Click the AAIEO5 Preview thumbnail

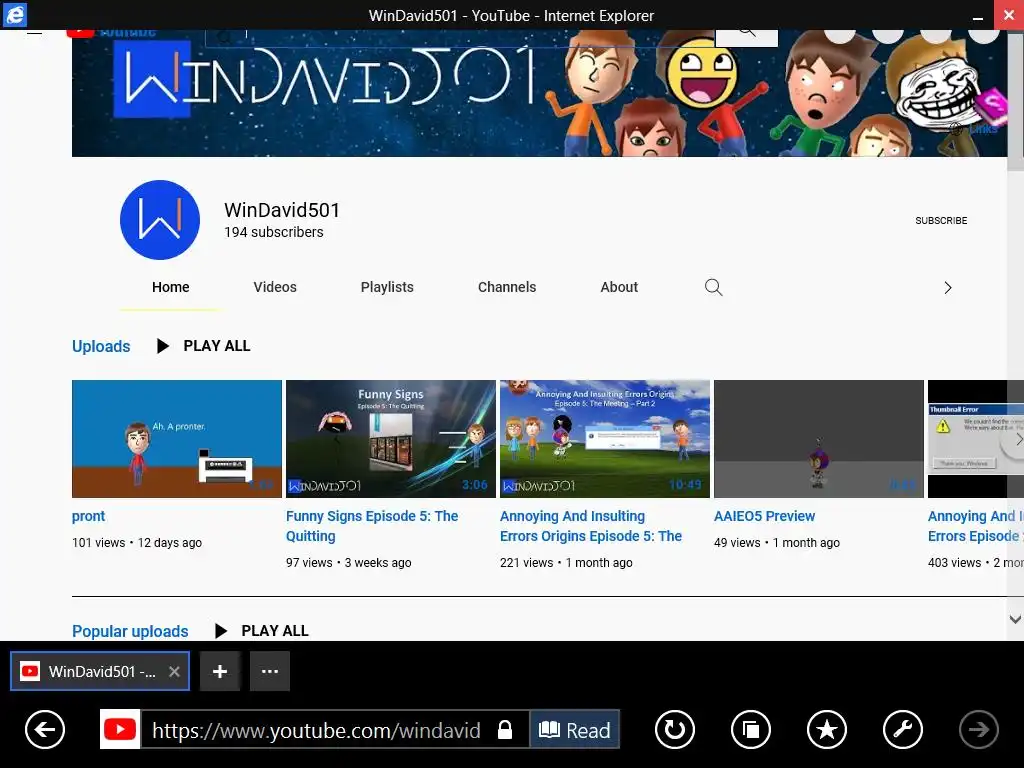click(x=819, y=439)
